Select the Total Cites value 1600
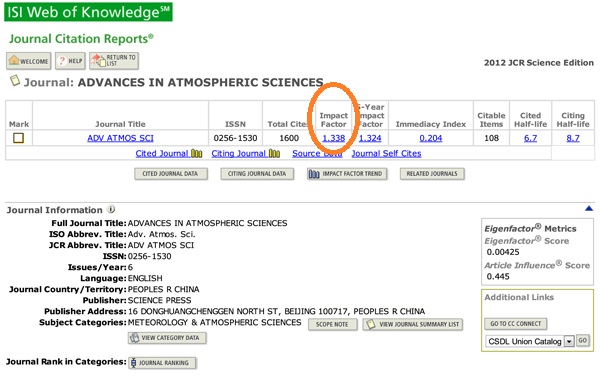The height and width of the screenshot is (389, 600). 289,138
